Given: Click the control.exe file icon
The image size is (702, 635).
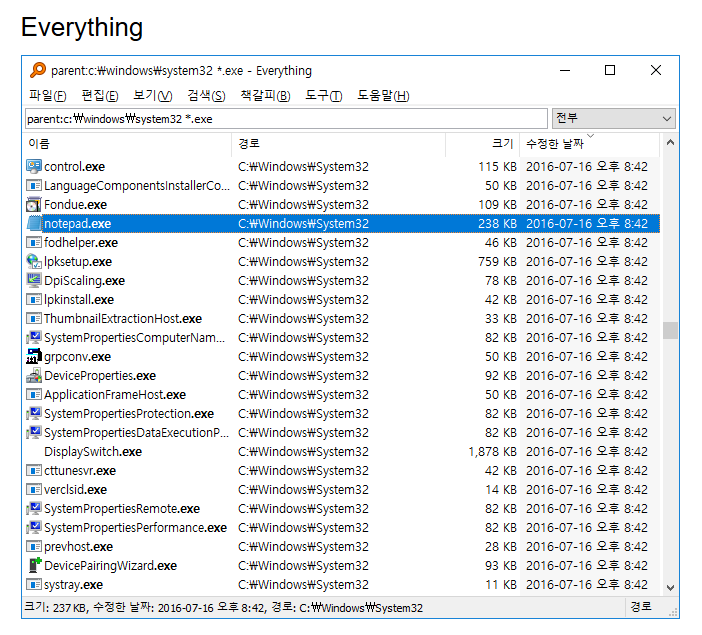Looking at the screenshot, I should click(34, 167).
